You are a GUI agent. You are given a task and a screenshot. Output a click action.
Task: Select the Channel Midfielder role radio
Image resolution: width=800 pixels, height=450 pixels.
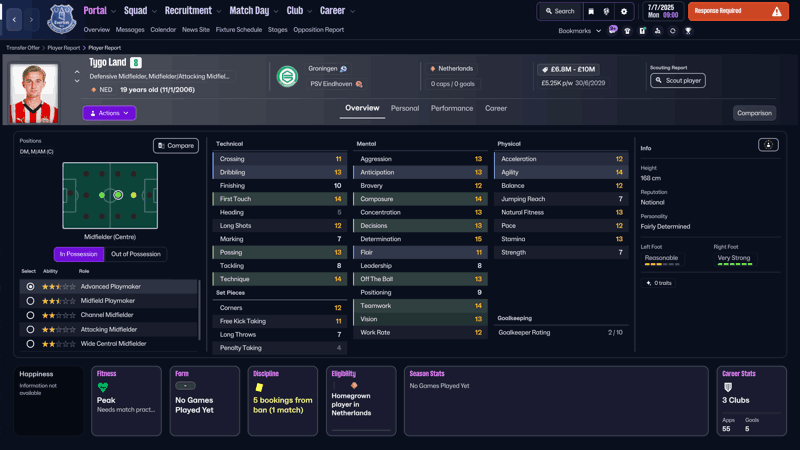[x=30, y=315]
